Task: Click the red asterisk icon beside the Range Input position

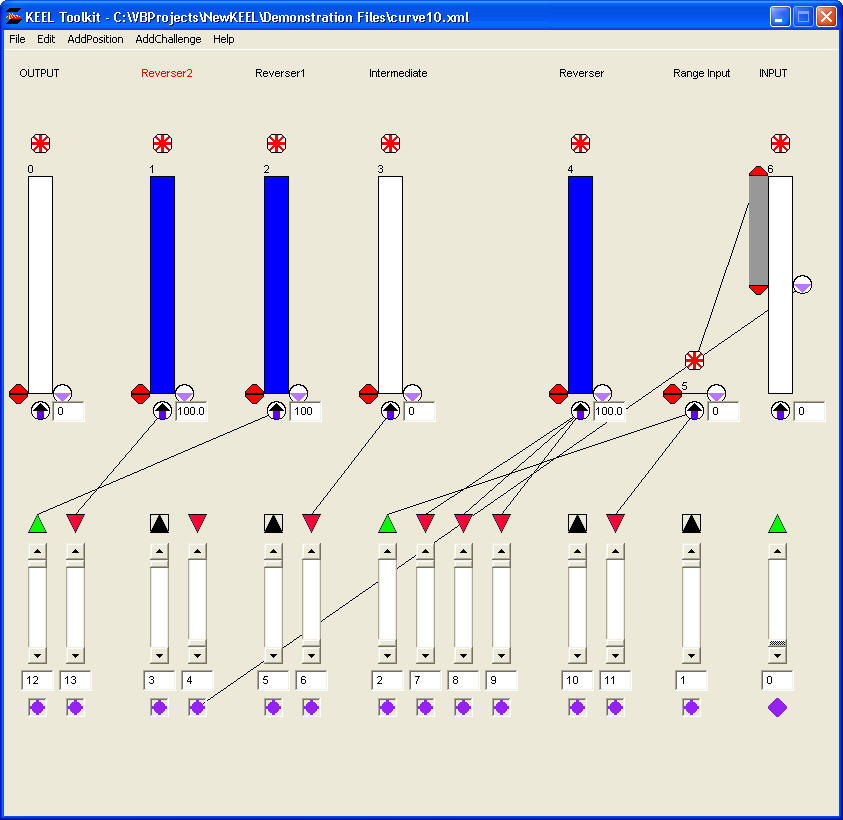Action: click(x=694, y=360)
